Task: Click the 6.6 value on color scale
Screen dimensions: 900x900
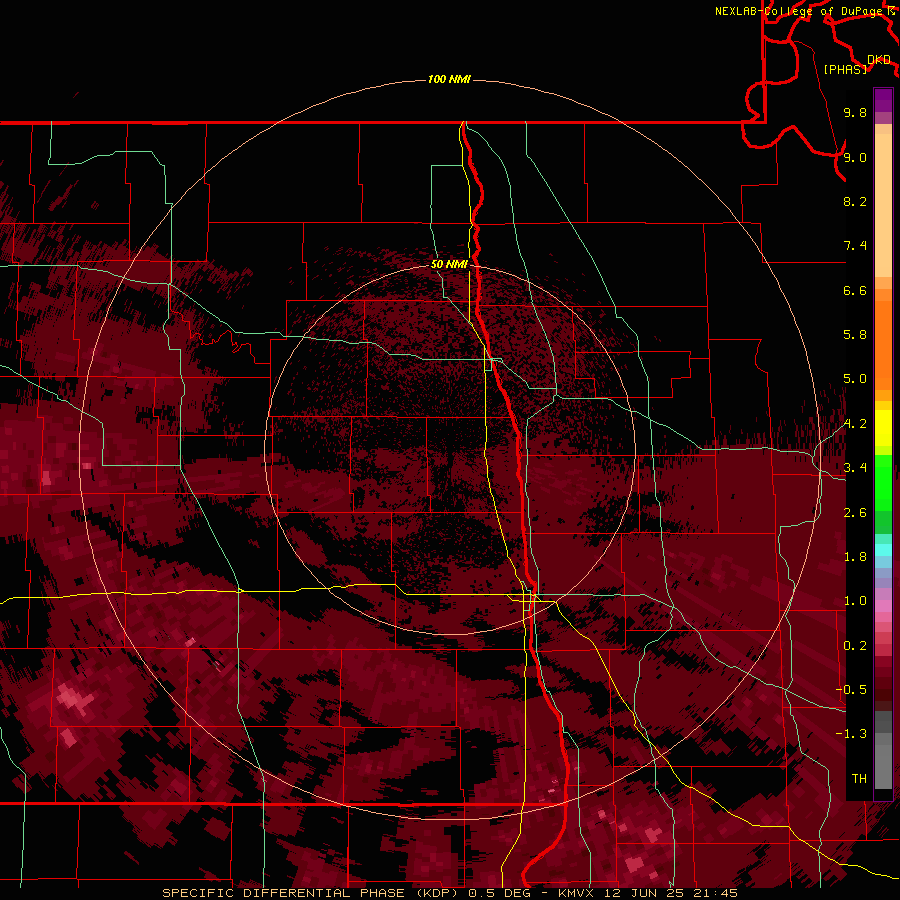Action: point(855,290)
